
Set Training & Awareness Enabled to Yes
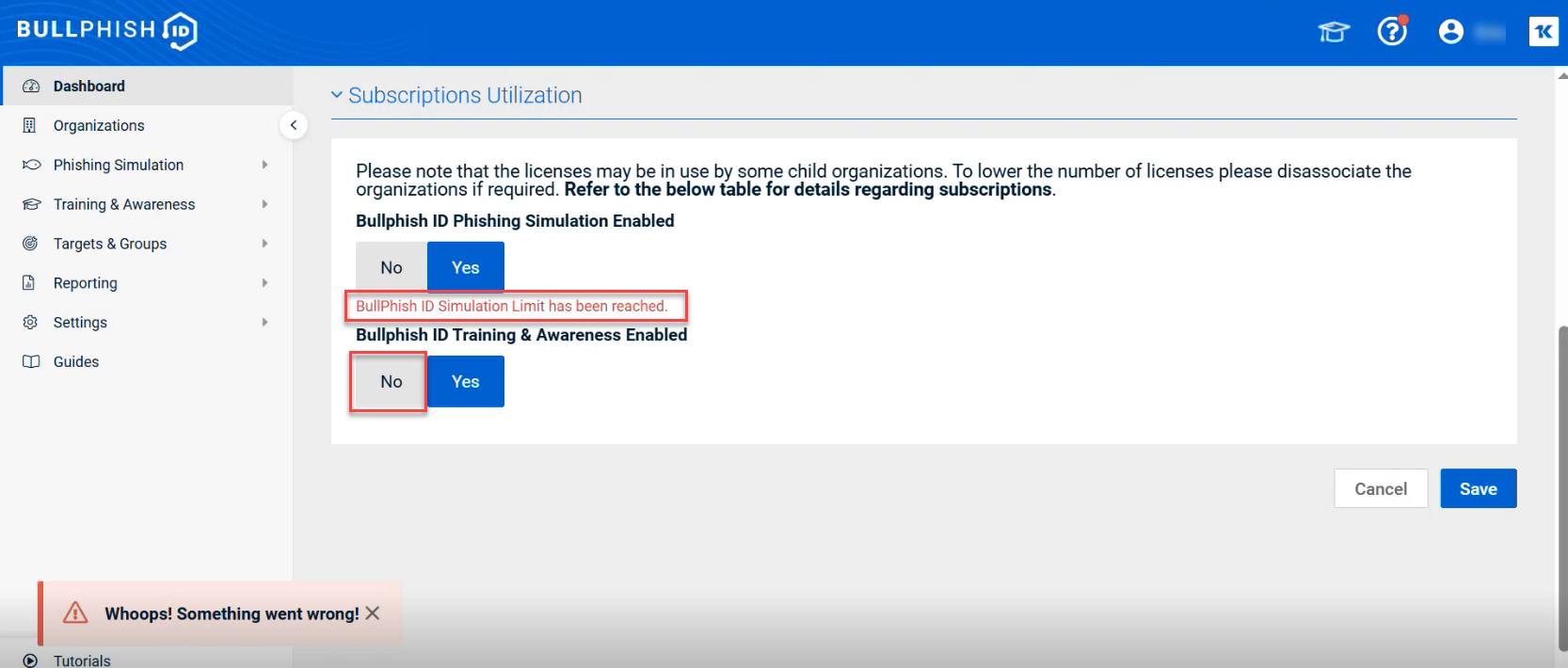[466, 381]
